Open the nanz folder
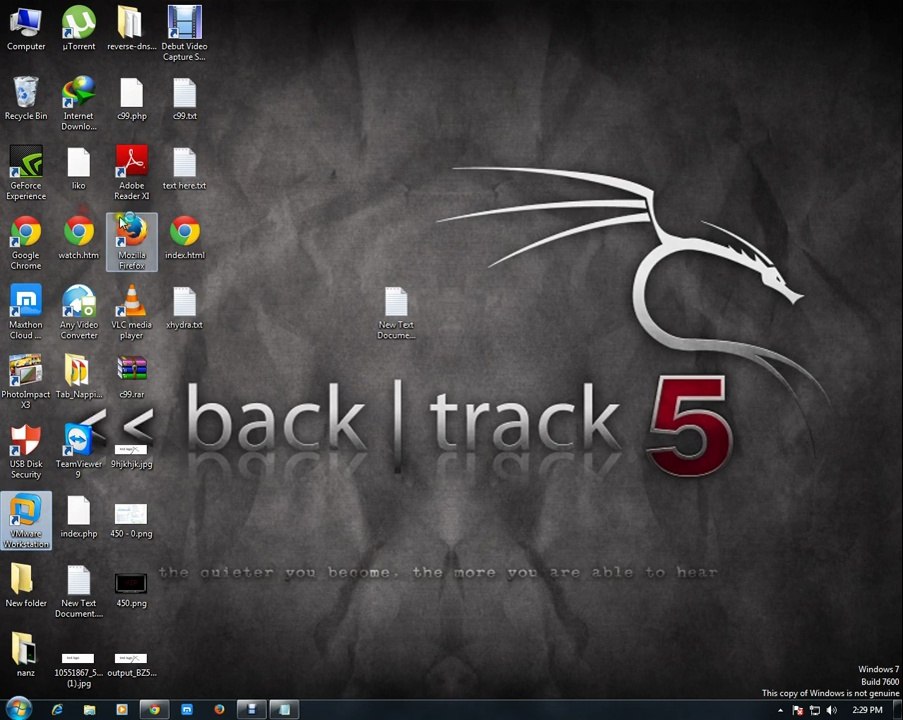The image size is (903, 720). (x=26, y=655)
